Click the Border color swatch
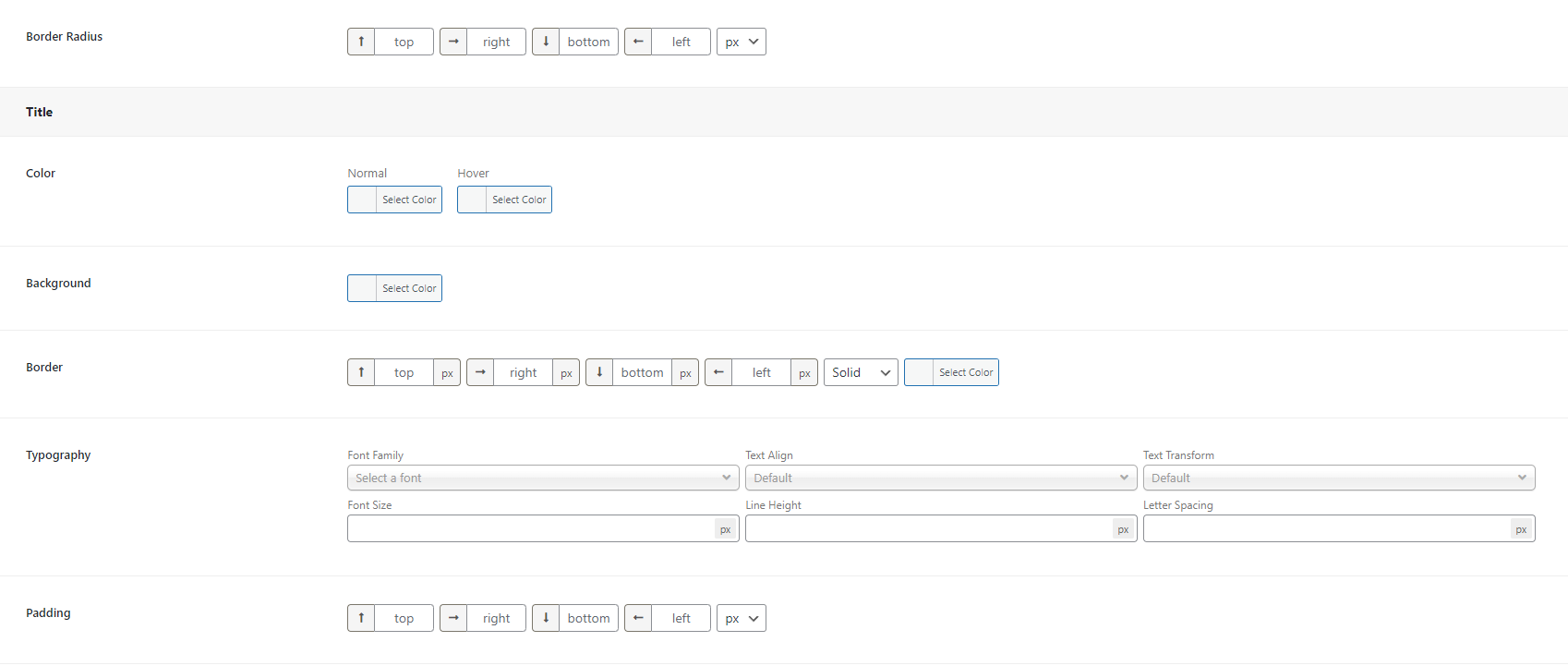 (919, 372)
